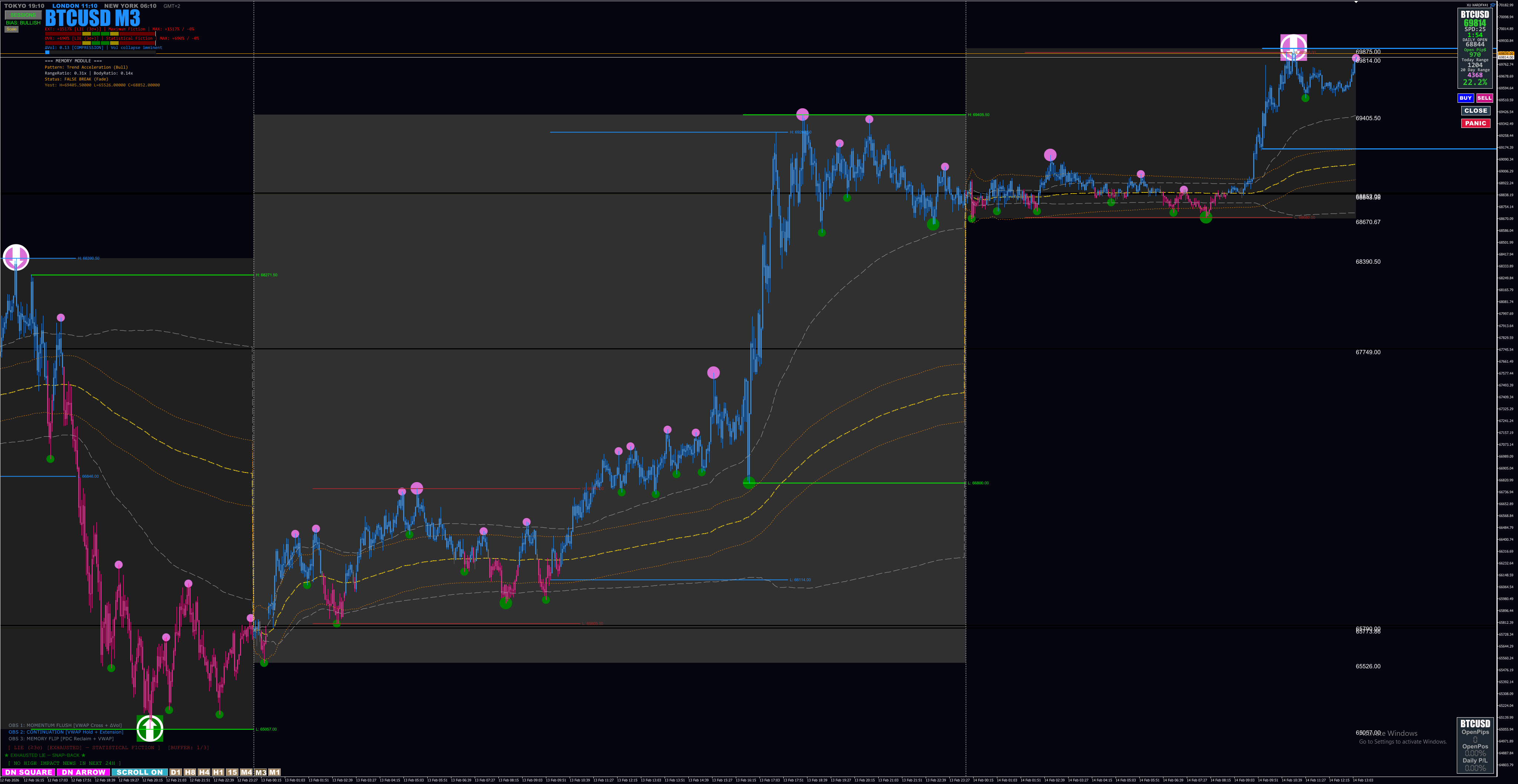Screen dimensions: 1518x784
Task: Click the pink square down-arrow signal near 69875
Action: 1294,47
